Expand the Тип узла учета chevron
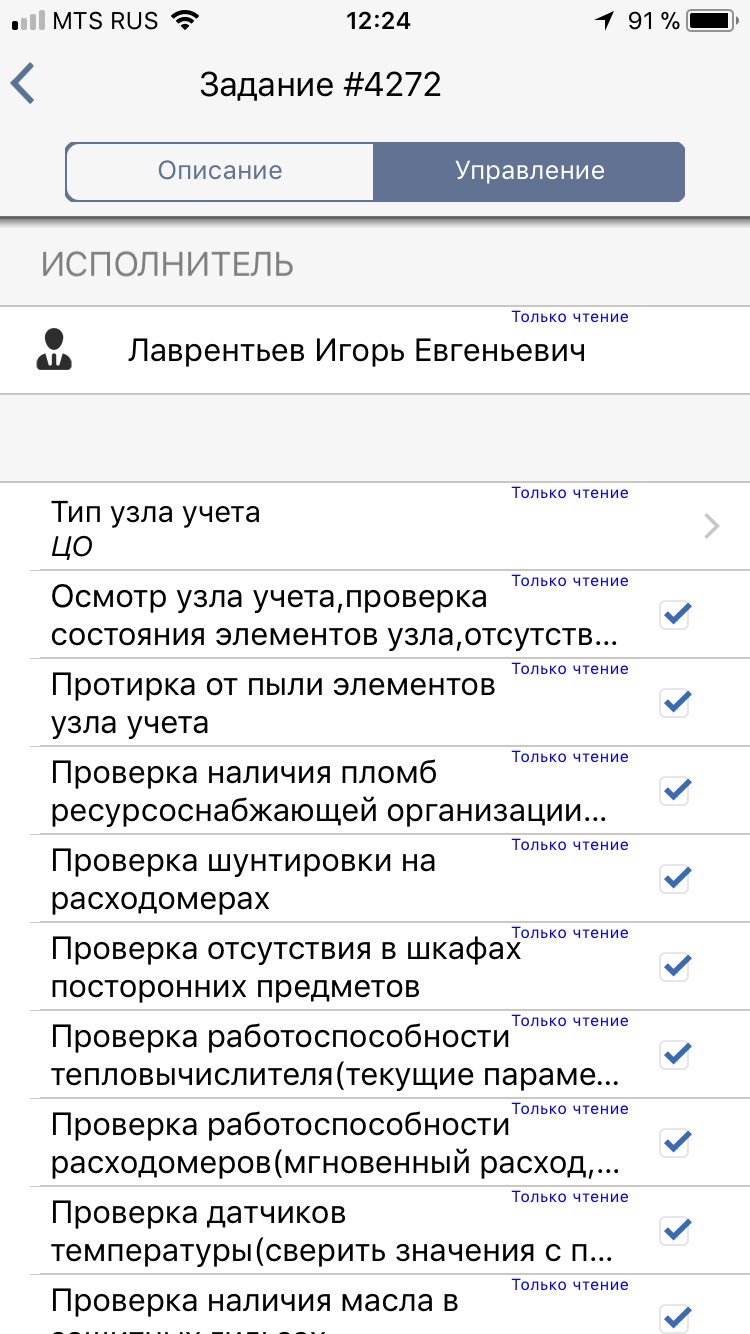 tap(711, 526)
